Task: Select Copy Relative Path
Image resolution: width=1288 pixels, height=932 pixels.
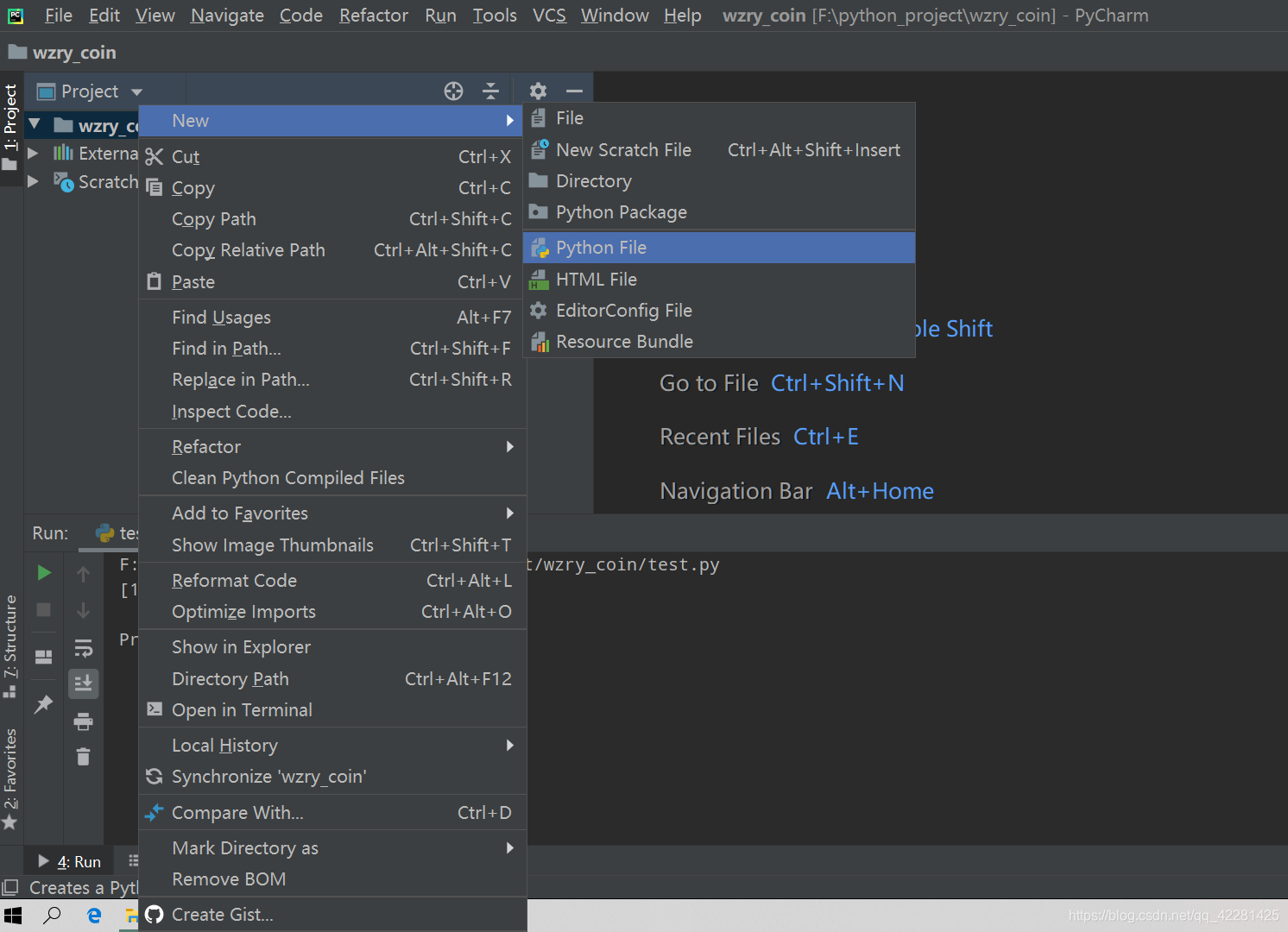Action: click(x=332, y=250)
